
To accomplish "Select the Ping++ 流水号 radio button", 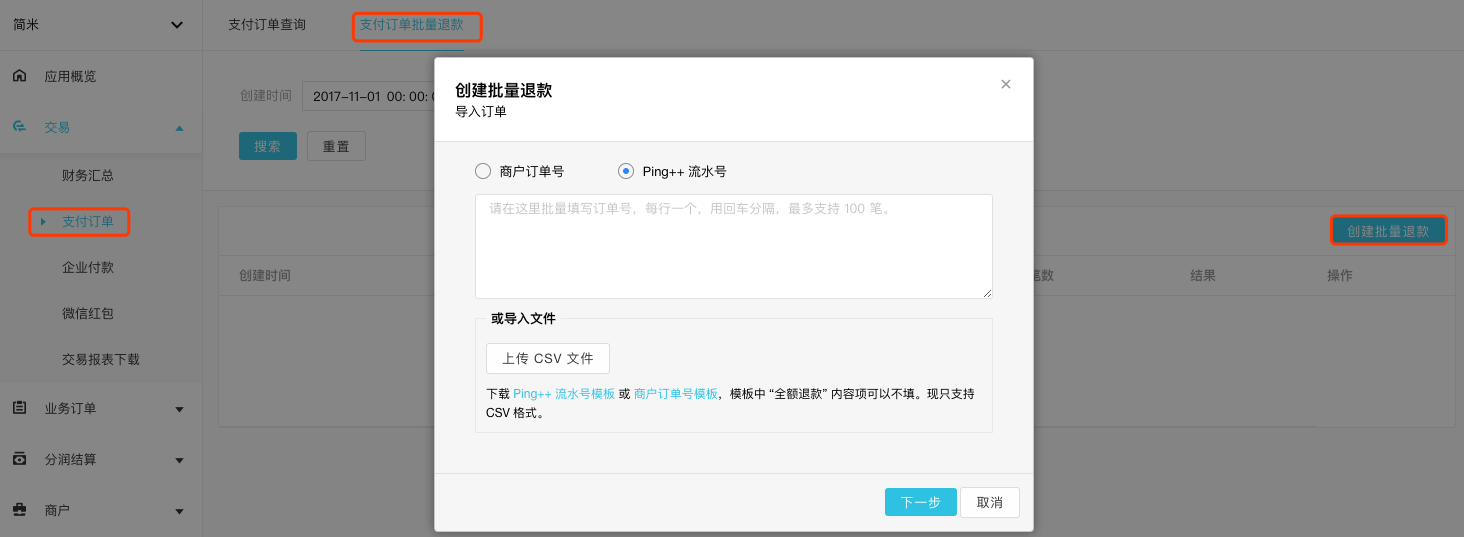I will (x=626, y=171).
